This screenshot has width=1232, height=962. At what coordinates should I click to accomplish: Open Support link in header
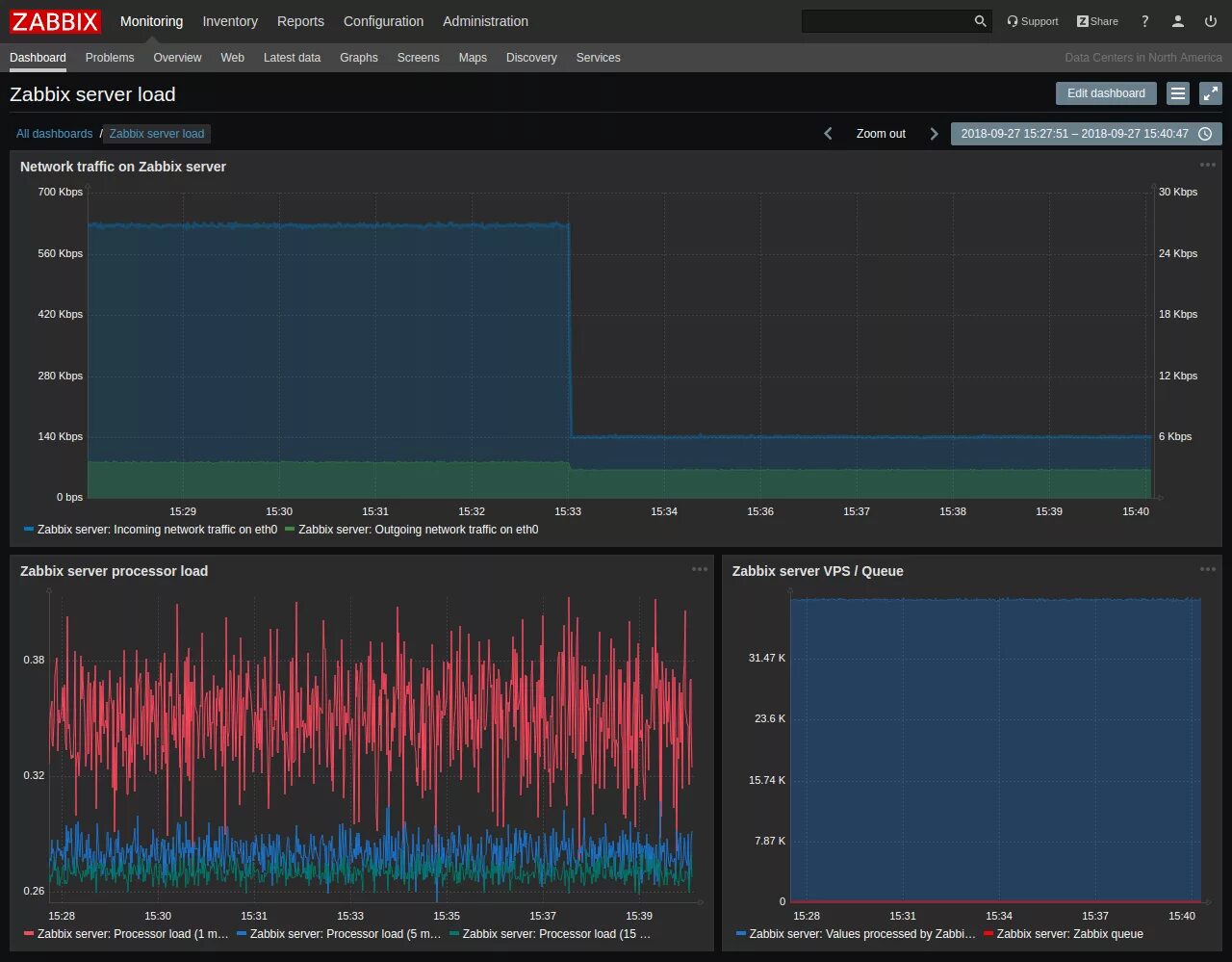coord(1032,21)
